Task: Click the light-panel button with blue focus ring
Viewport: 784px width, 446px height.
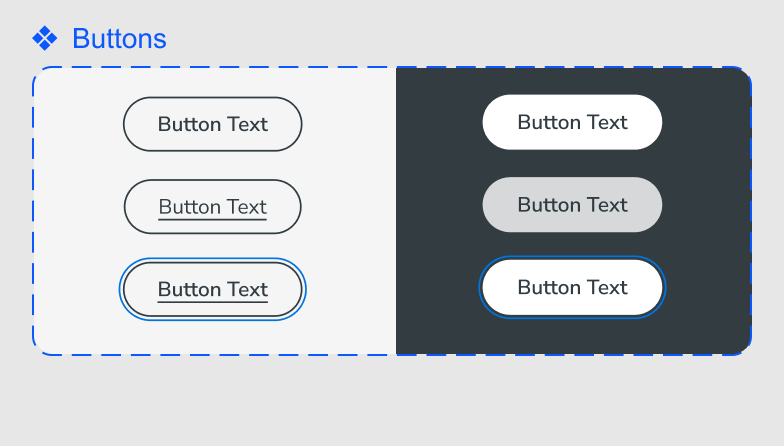Action: point(212,290)
